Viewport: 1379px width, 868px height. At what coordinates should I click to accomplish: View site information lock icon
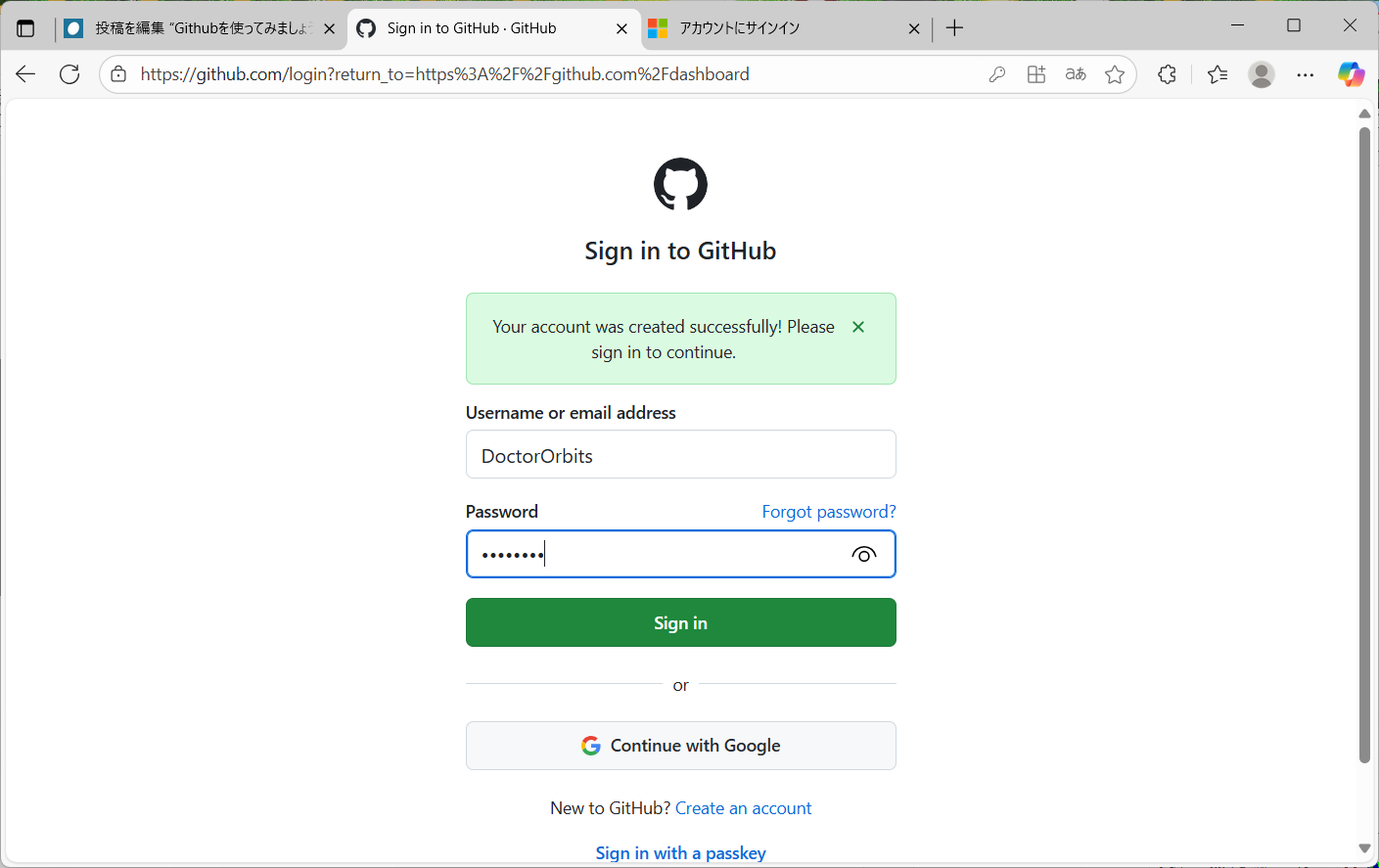coord(118,74)
